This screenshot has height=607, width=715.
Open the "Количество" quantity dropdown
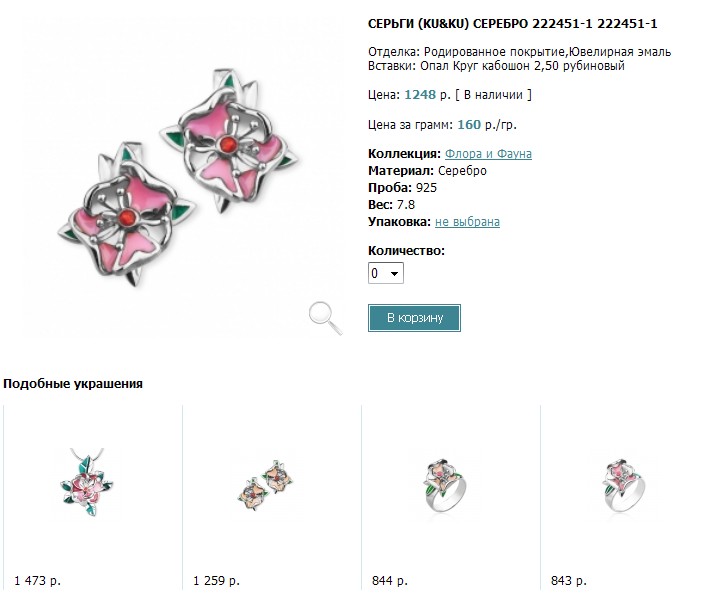pyautogui.click(x=386, y=273)
